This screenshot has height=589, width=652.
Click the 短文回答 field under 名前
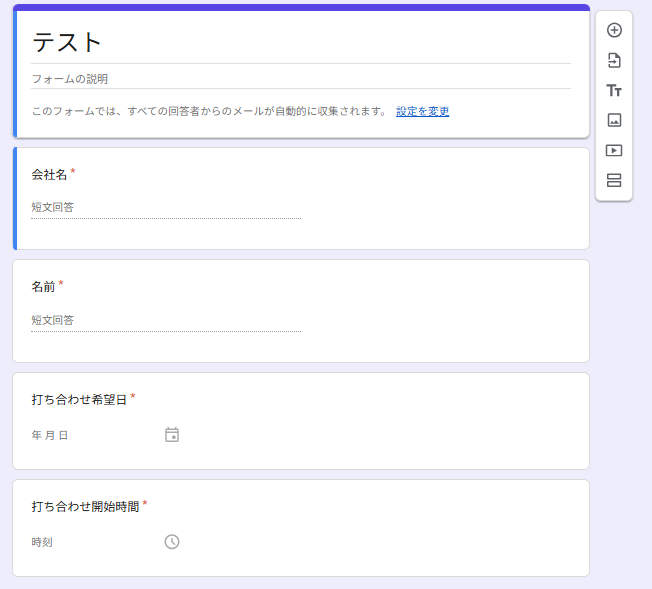[x=166, y=321]
